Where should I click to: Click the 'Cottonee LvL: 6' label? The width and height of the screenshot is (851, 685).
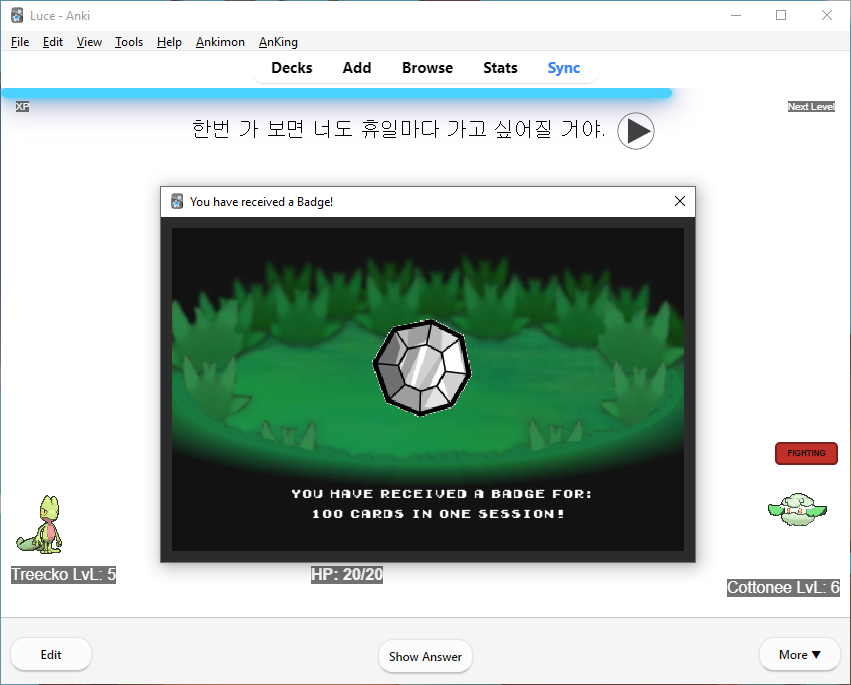pos(783,587)
